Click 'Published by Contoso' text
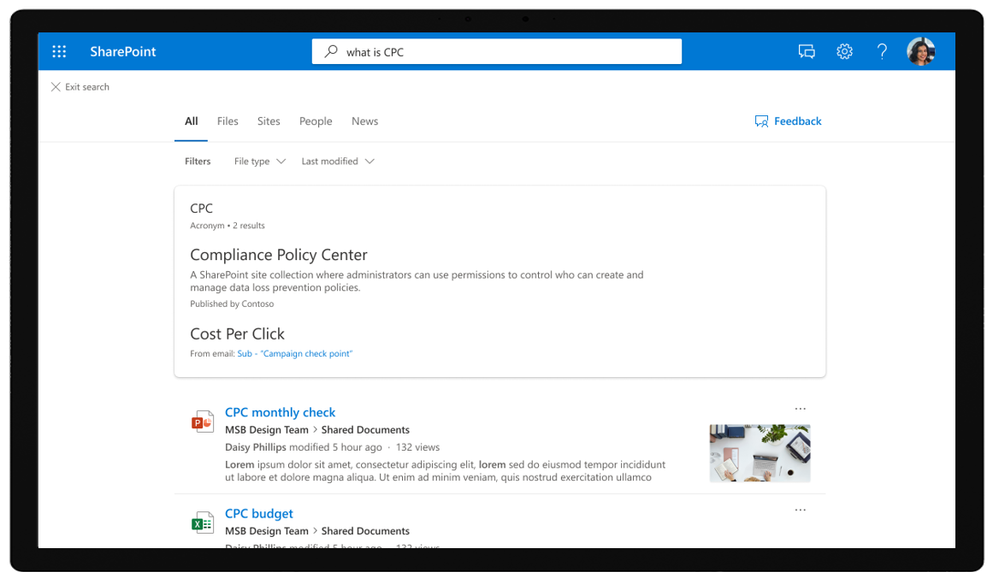Image resolution: width=999 pixels, height=572 pixels. pyautogui.click(x=232, y=304)
